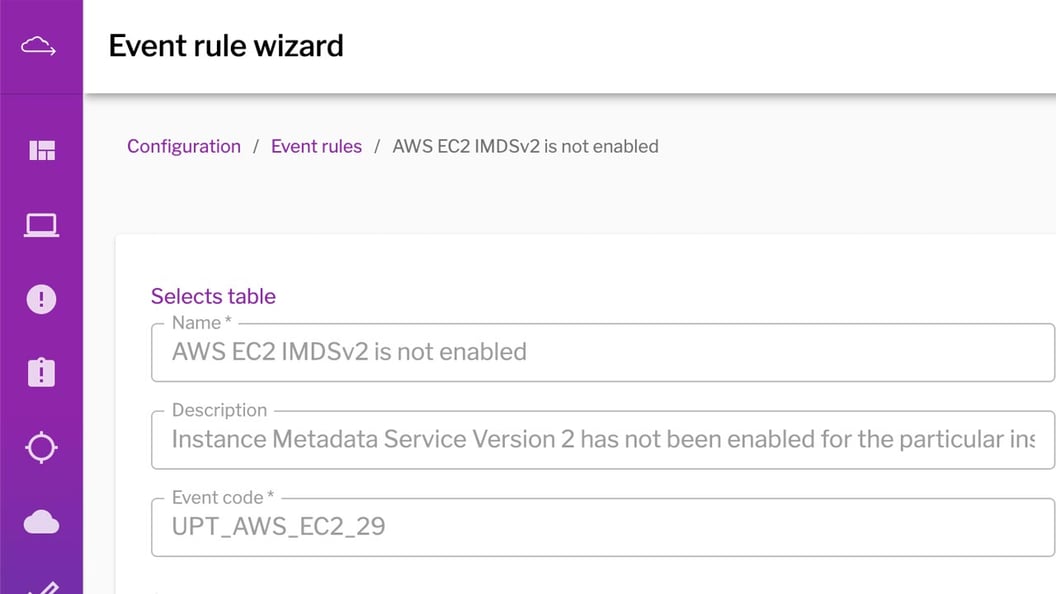Open the dashboard panel from the sidebar
Screen dimensions: 1056x594
[41, 150]
